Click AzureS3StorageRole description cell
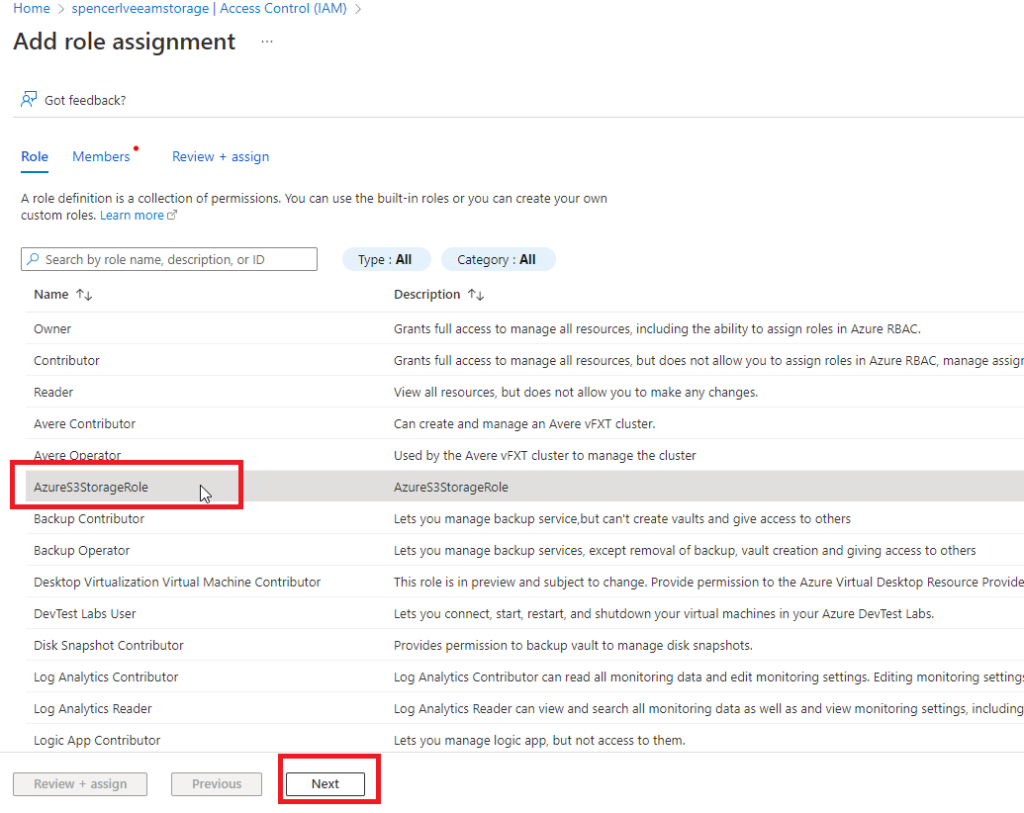This screenshot has width=1024, height=813. pyautogui.click(x=451, y=487)
